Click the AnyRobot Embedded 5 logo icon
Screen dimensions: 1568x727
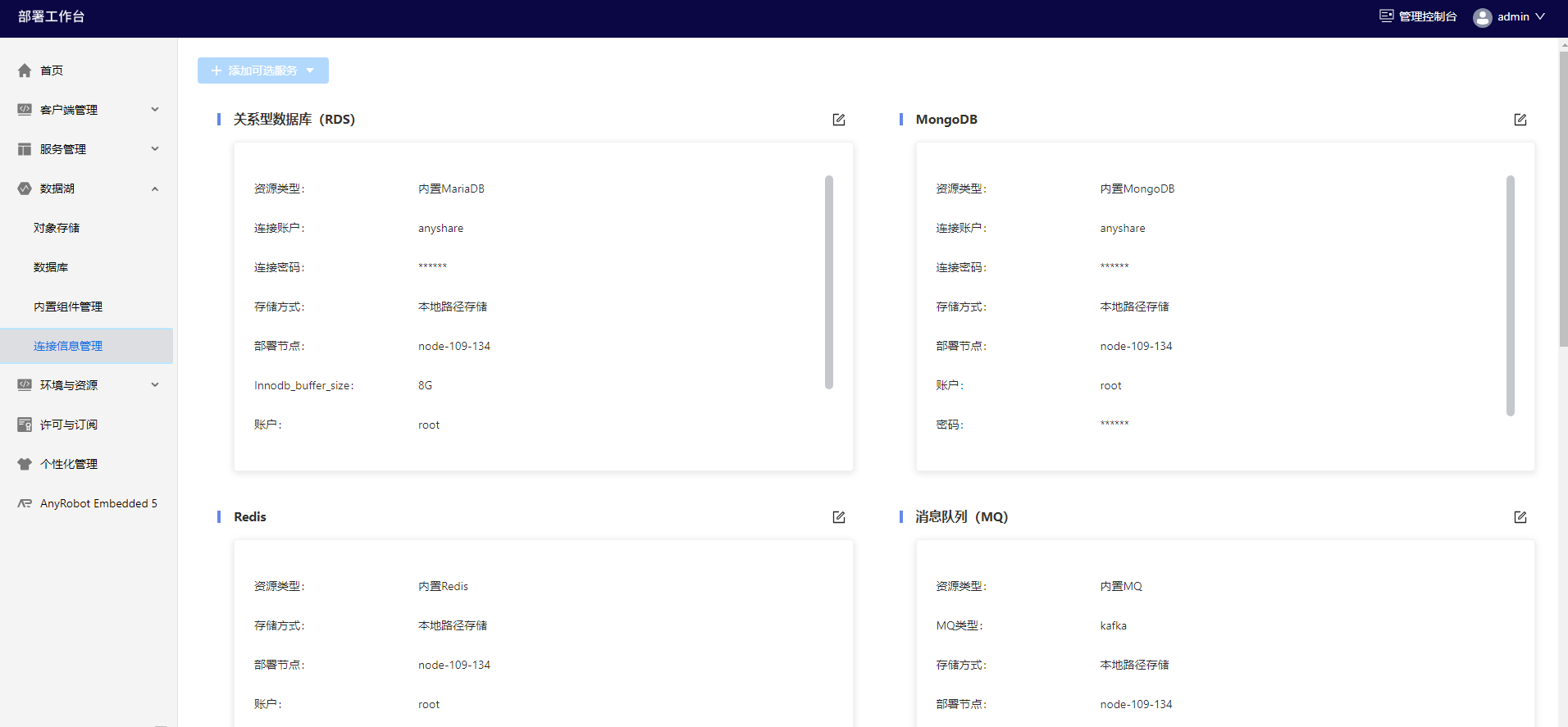coord(25,503)
